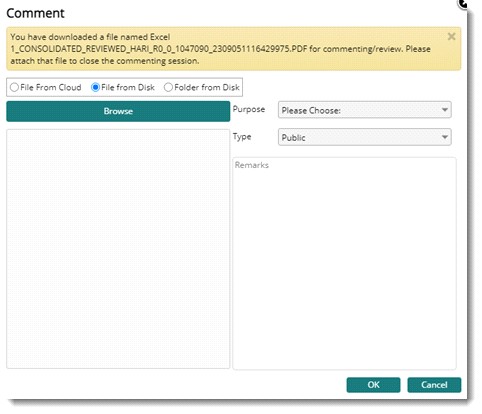The height and width of the screenshot is (414, 482).
Task: Select File From Cloud radio option
Action: [x=14, y=88]
